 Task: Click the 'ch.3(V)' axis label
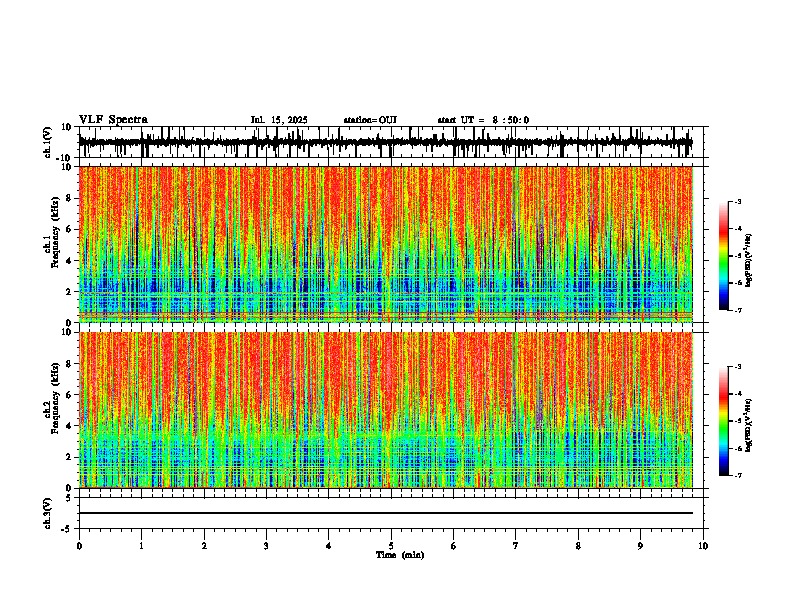(48, 514)
